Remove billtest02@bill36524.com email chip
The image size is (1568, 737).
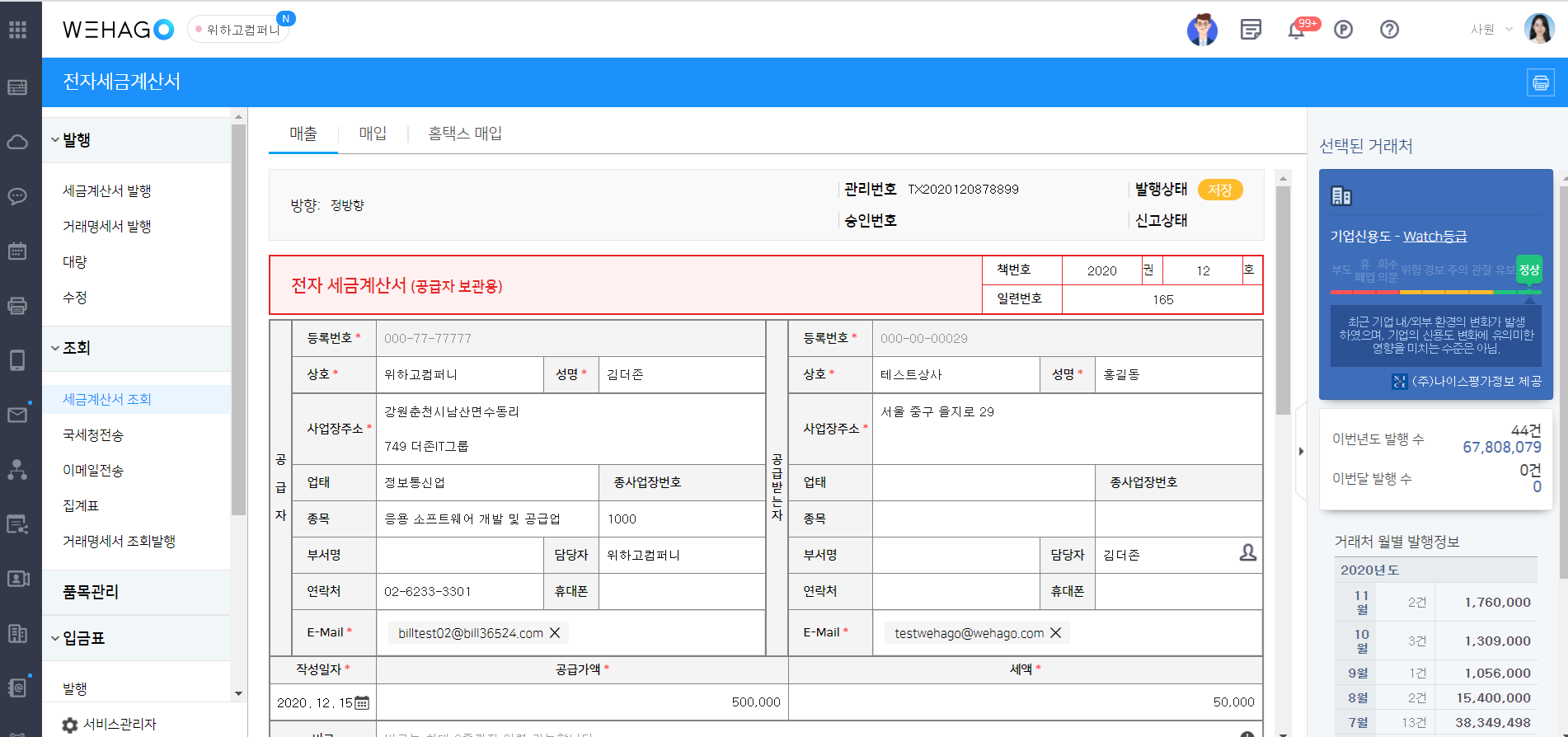click(x=556, y=633)
